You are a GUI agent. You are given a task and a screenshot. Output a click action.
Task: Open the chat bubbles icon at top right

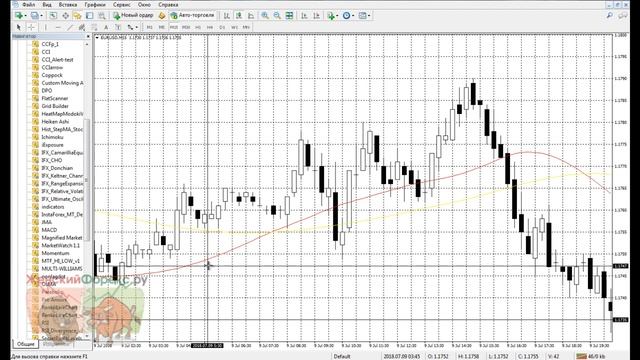pos(623,16)
